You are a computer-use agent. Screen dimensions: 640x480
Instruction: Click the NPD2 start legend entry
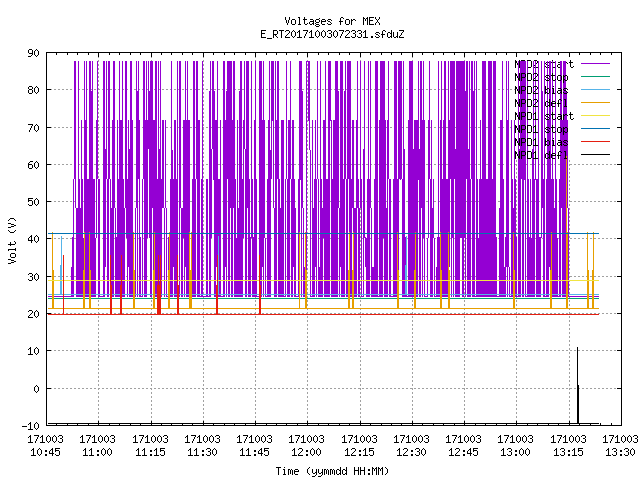tap(544, 64)
